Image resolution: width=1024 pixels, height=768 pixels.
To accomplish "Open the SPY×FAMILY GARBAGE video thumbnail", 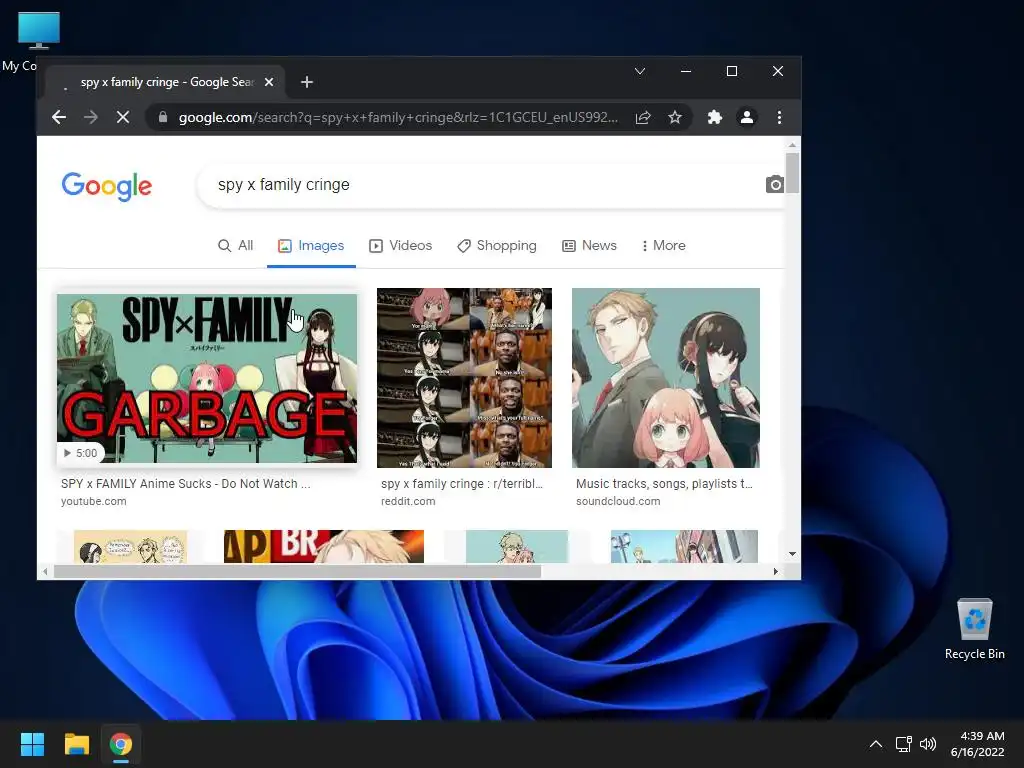I will [x=207, y=378].
